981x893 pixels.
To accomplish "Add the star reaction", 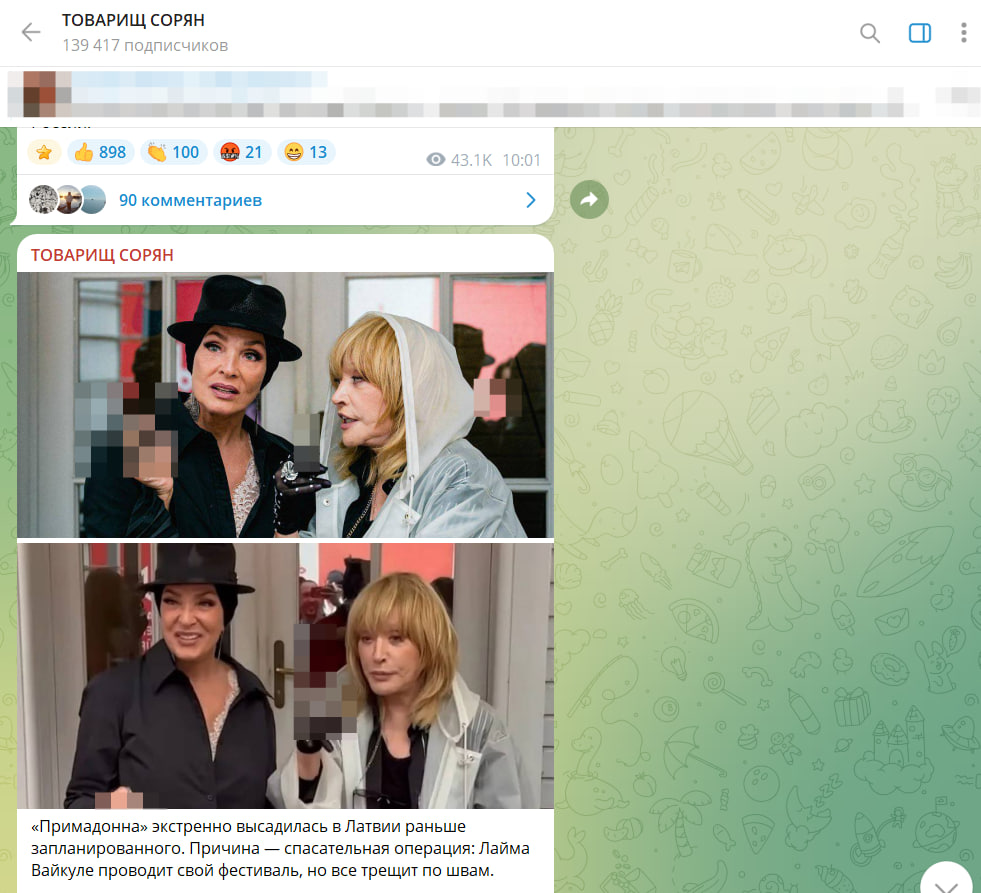I will 44,152.
